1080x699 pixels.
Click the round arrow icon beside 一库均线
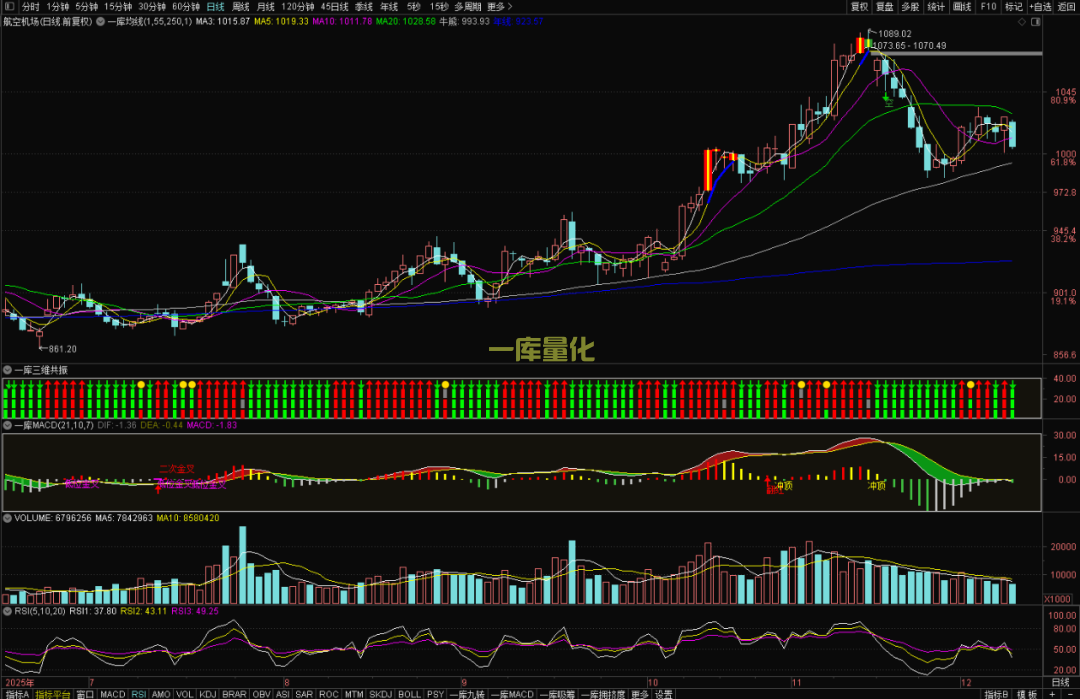[99, 21]
